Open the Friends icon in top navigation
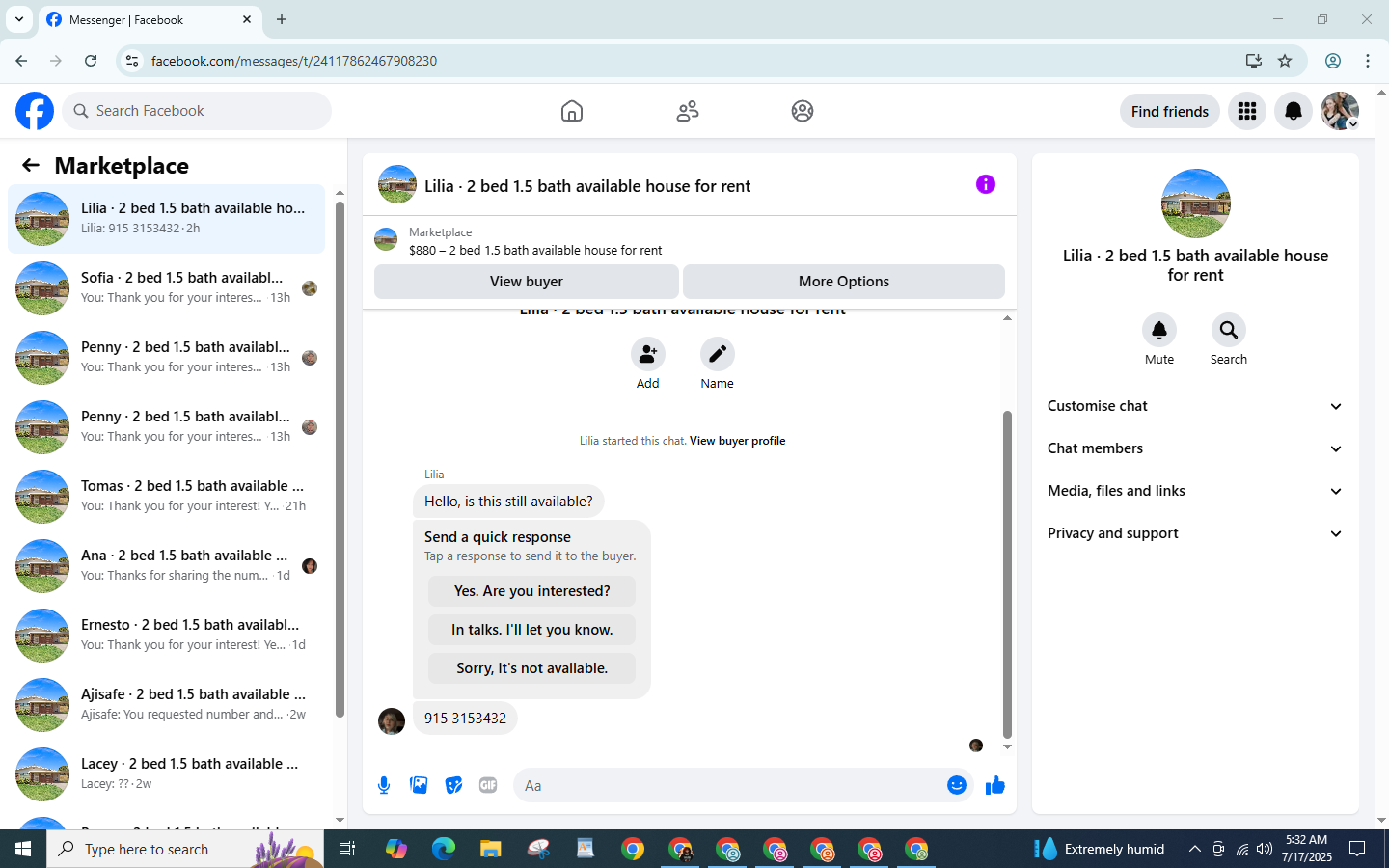 pos(688,111)
